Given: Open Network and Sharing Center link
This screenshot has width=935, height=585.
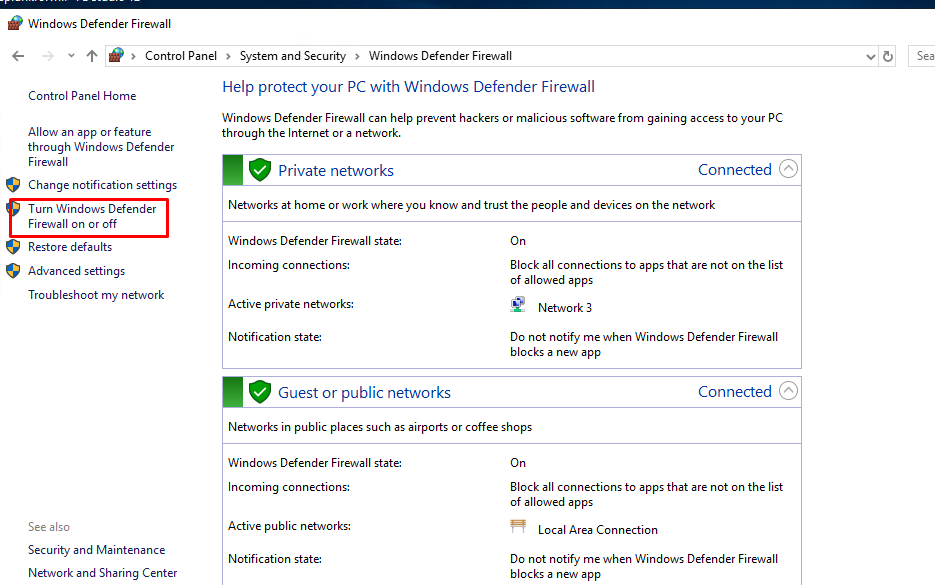Looking at the screenshot, I should (x=103, y=572).
